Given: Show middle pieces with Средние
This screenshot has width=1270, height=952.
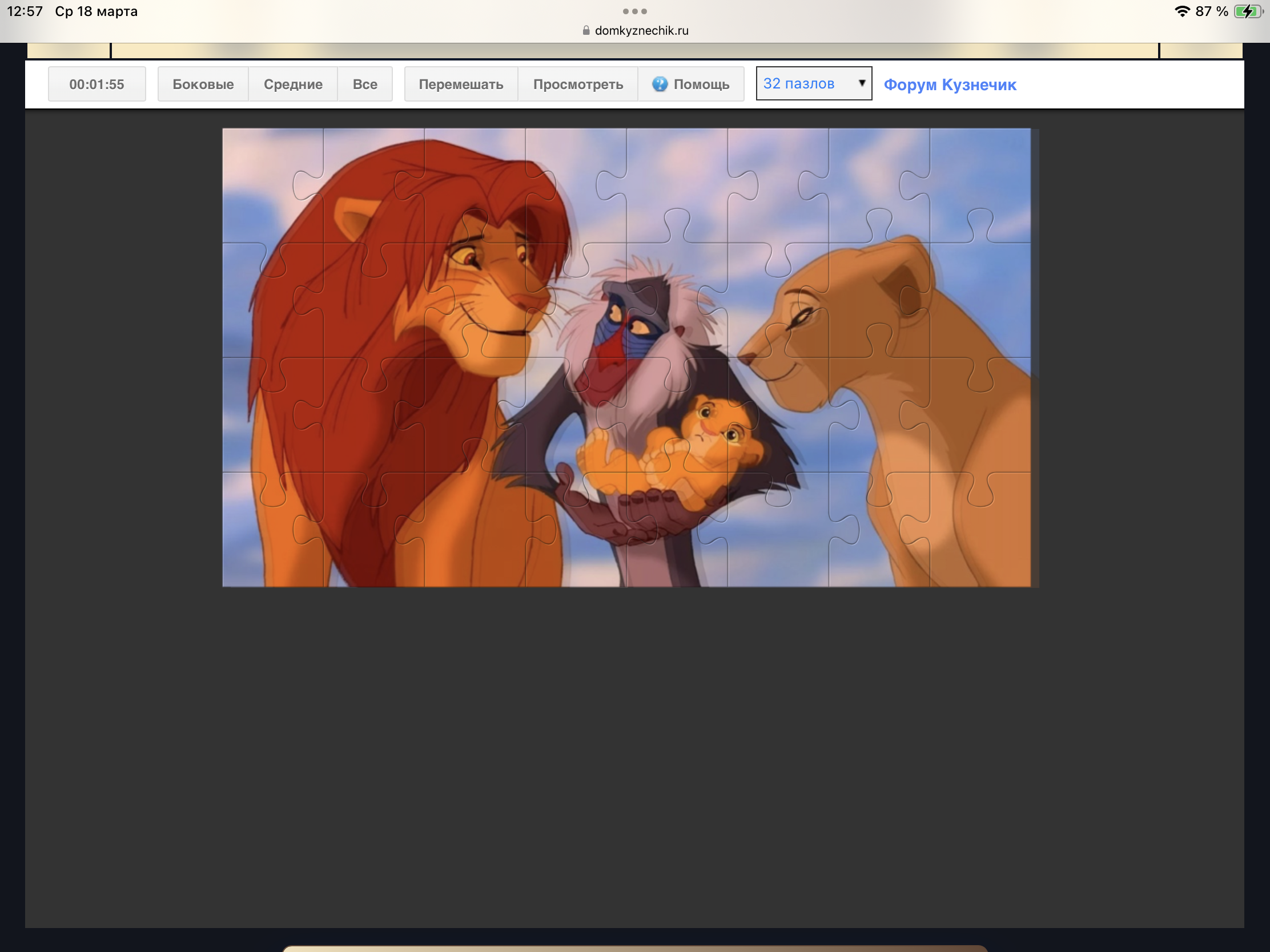Looking at the screenshot, I should [293, 84].
